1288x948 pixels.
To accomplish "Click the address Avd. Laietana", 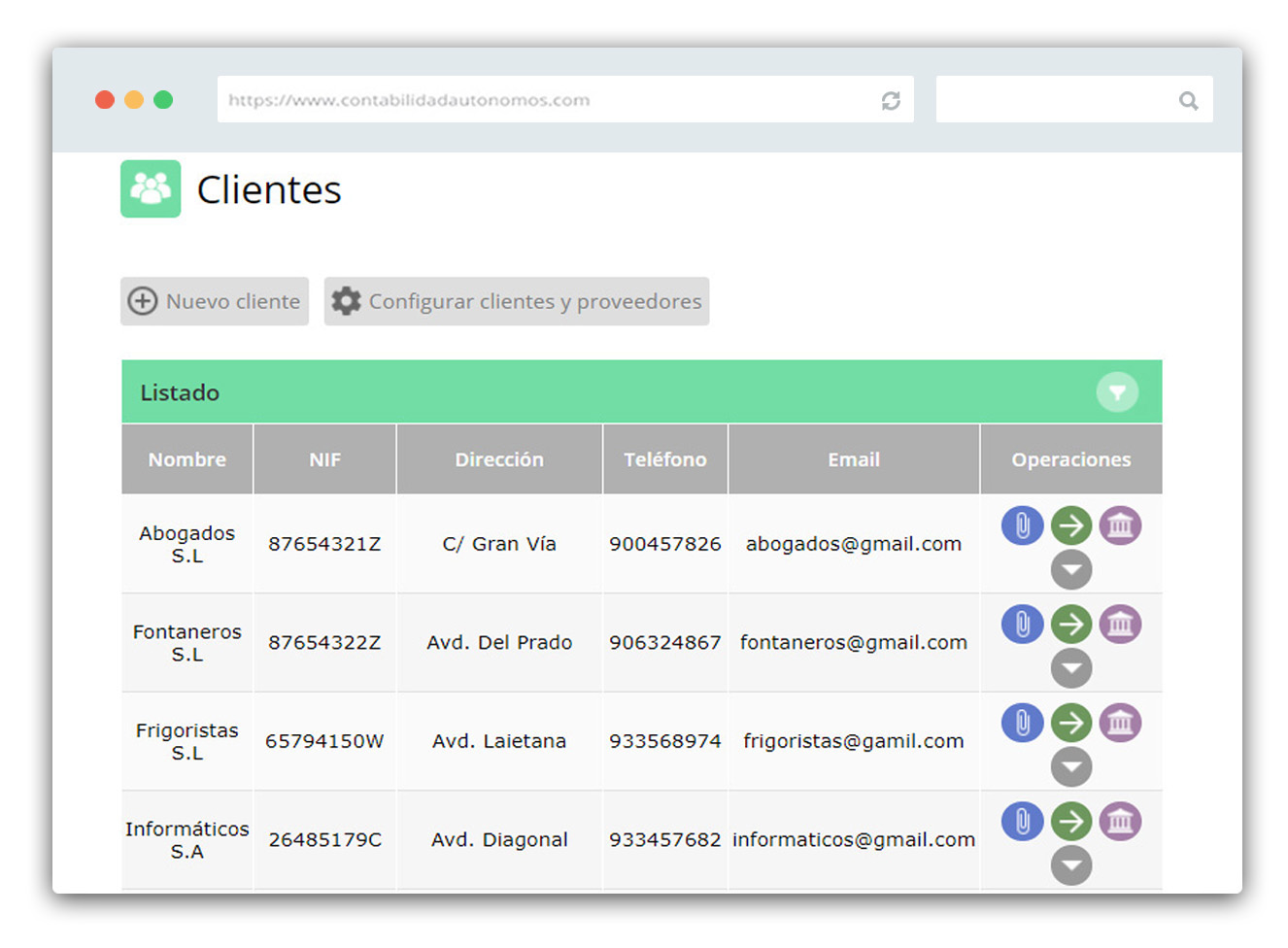I will (499, 741).
